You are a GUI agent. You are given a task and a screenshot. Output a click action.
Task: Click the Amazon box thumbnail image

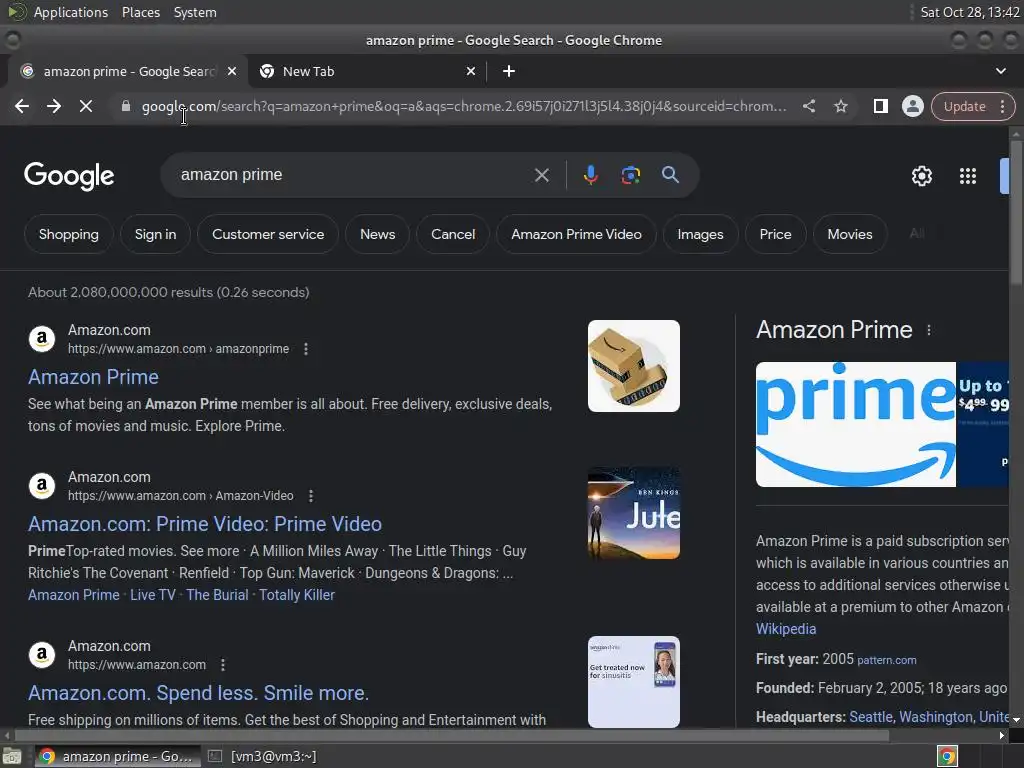tap(633, 366)
